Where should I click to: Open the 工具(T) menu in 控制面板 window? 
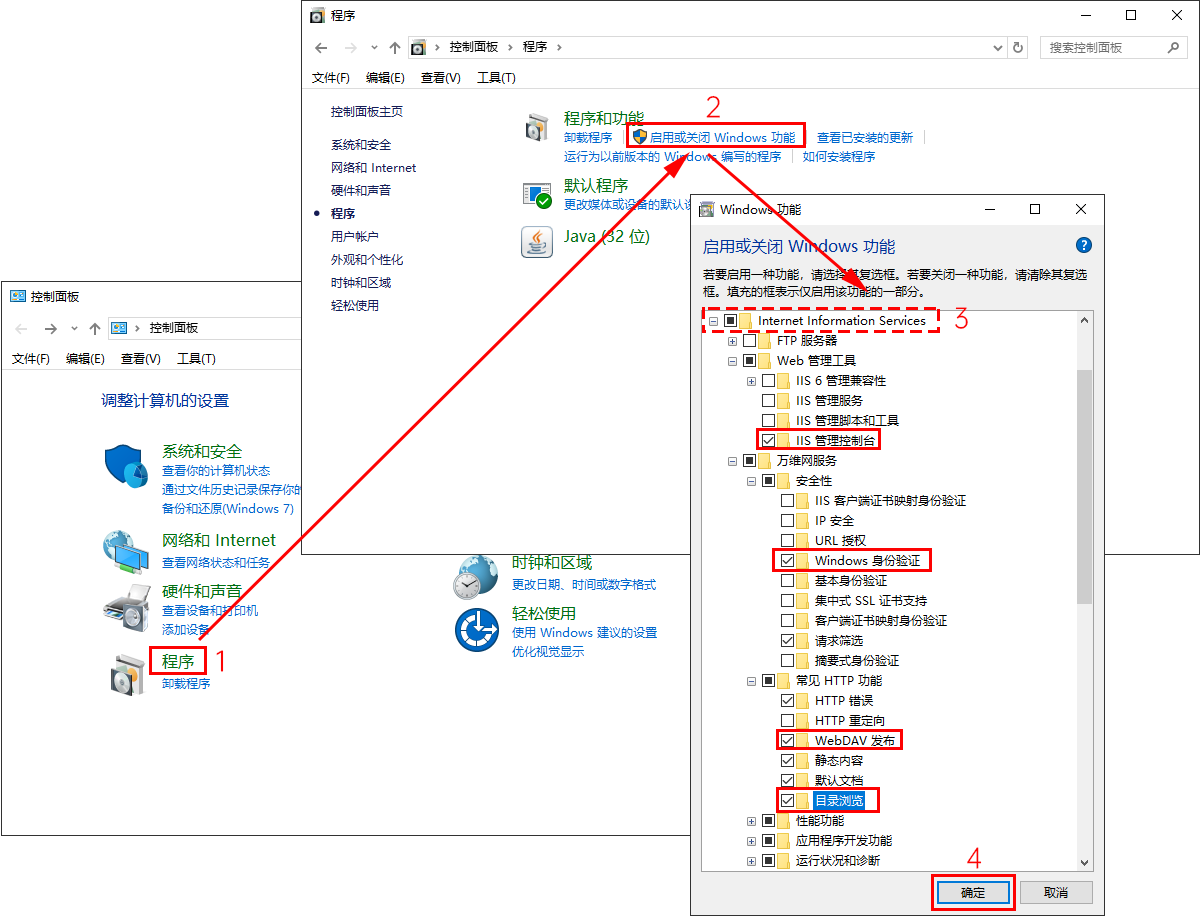(x=196, y=359)
